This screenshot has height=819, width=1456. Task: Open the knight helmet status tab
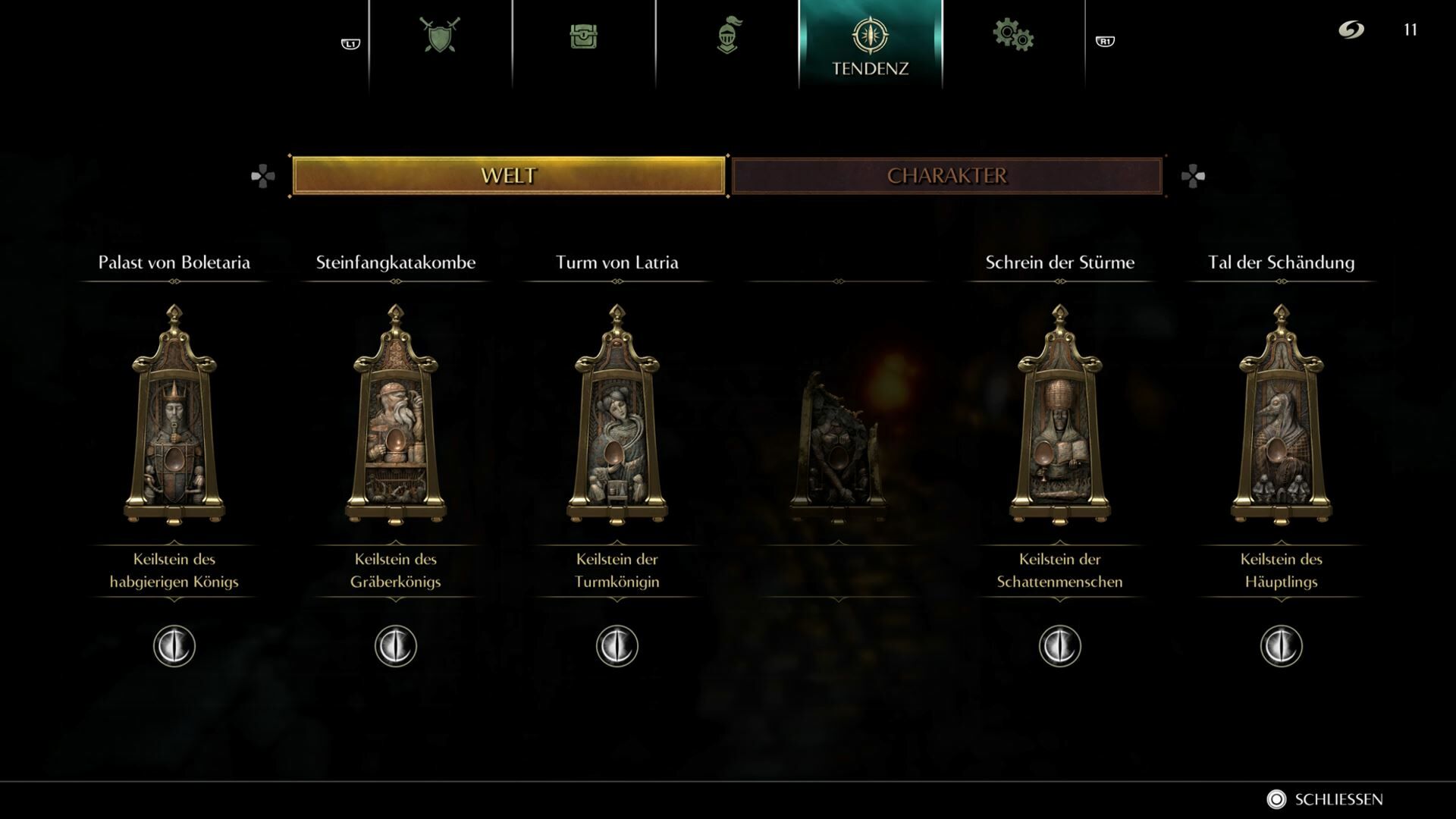[727, 35]
